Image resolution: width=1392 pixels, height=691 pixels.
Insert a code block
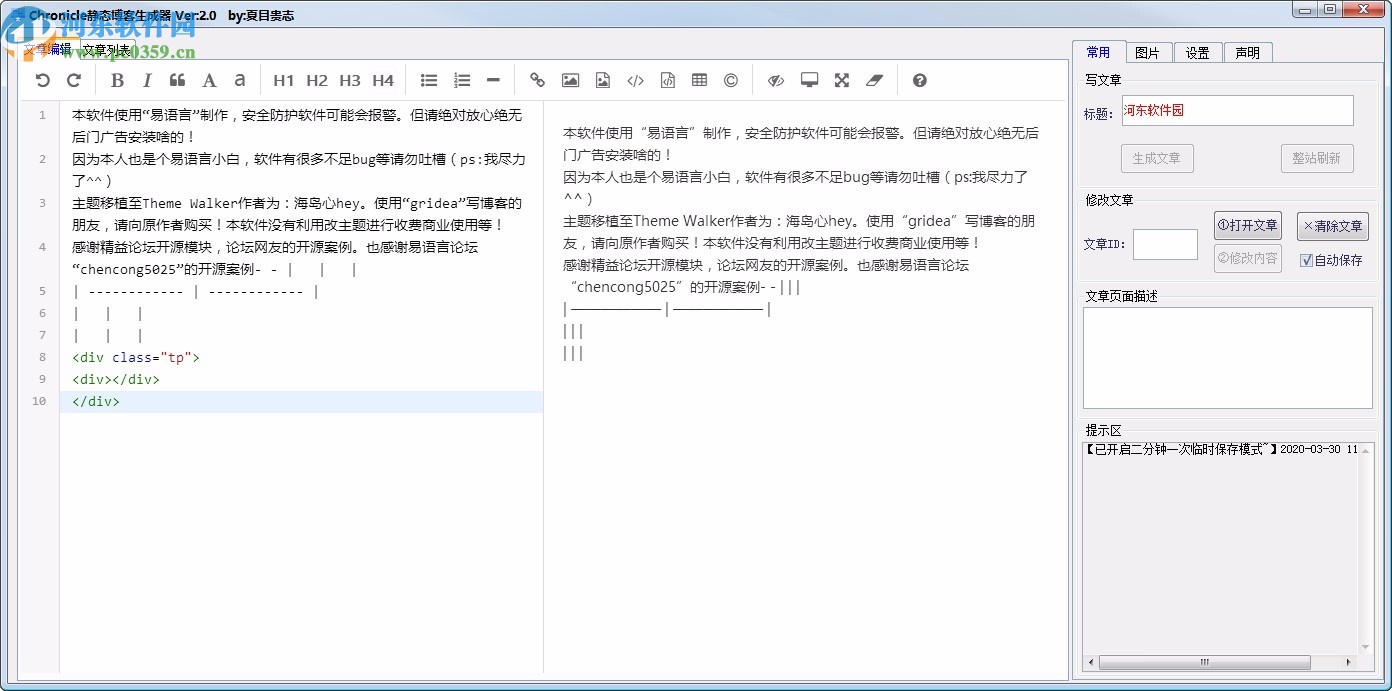(x=668, y=80)
